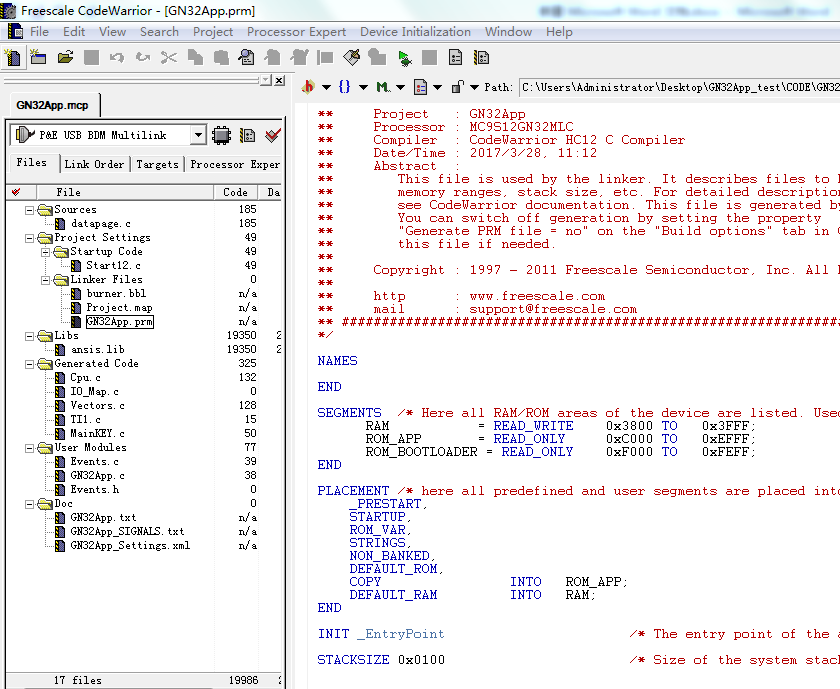Open target settings icon beside chip icon

248,135
